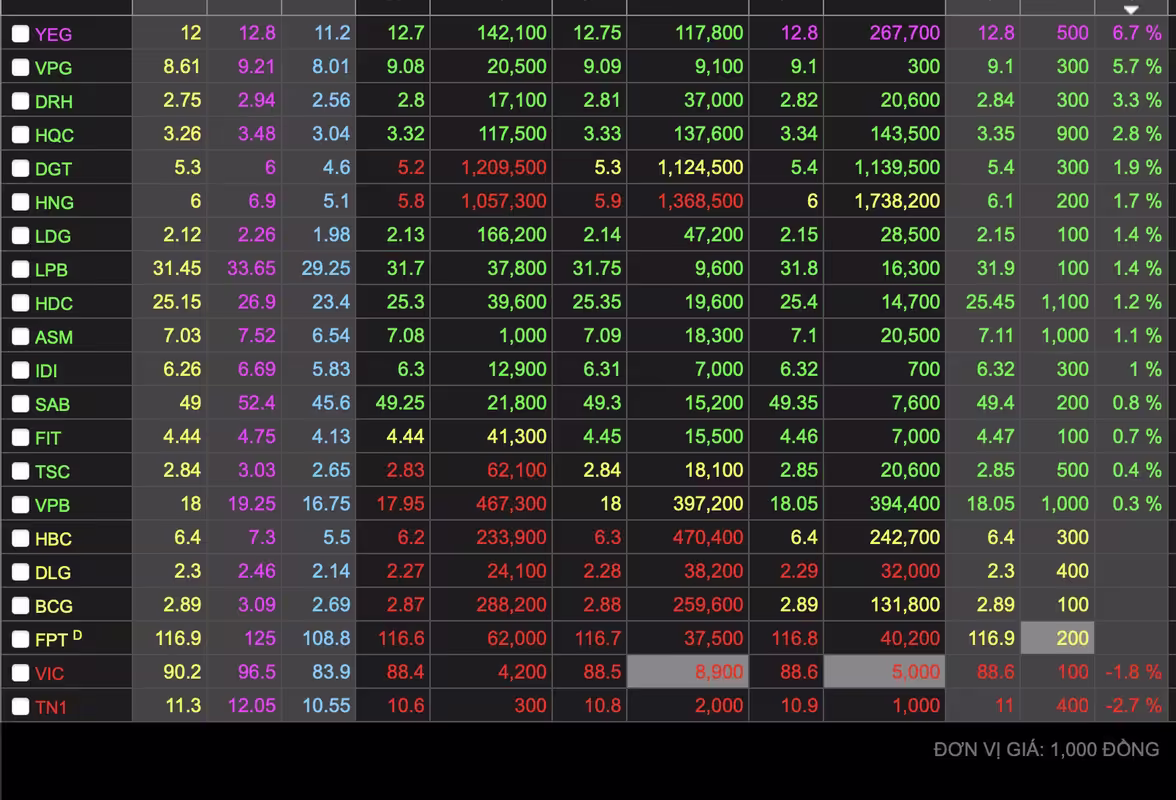This screenshot has width=1176, height=800.
Task: Click the 6.7 % change for YEG
Action: (1137, 33)
